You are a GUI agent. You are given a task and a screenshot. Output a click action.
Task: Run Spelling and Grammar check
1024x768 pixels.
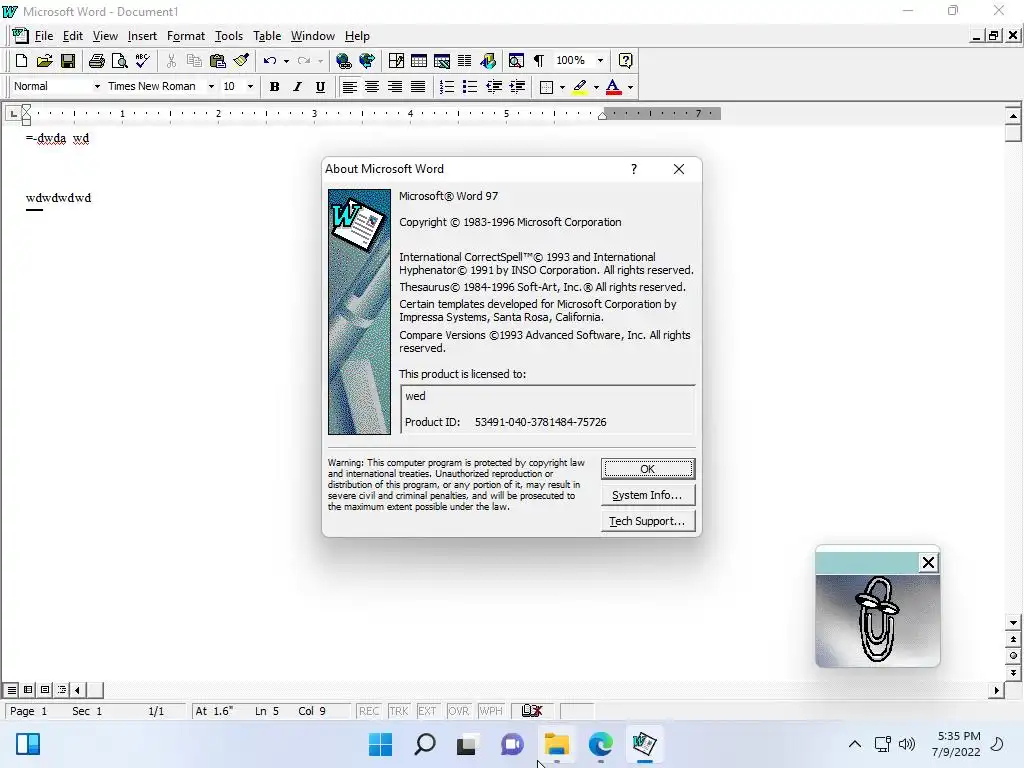pyautogui.click(x=143, y=61)
